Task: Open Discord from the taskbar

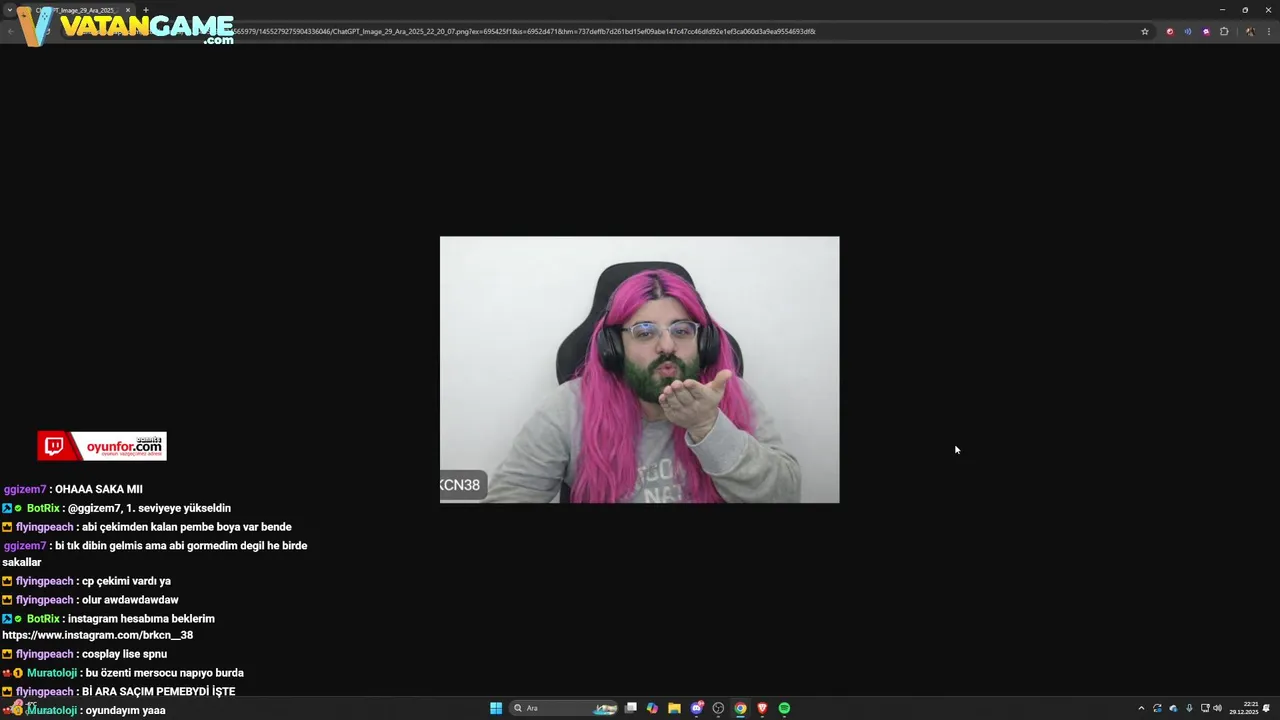Action: [697, 708]
